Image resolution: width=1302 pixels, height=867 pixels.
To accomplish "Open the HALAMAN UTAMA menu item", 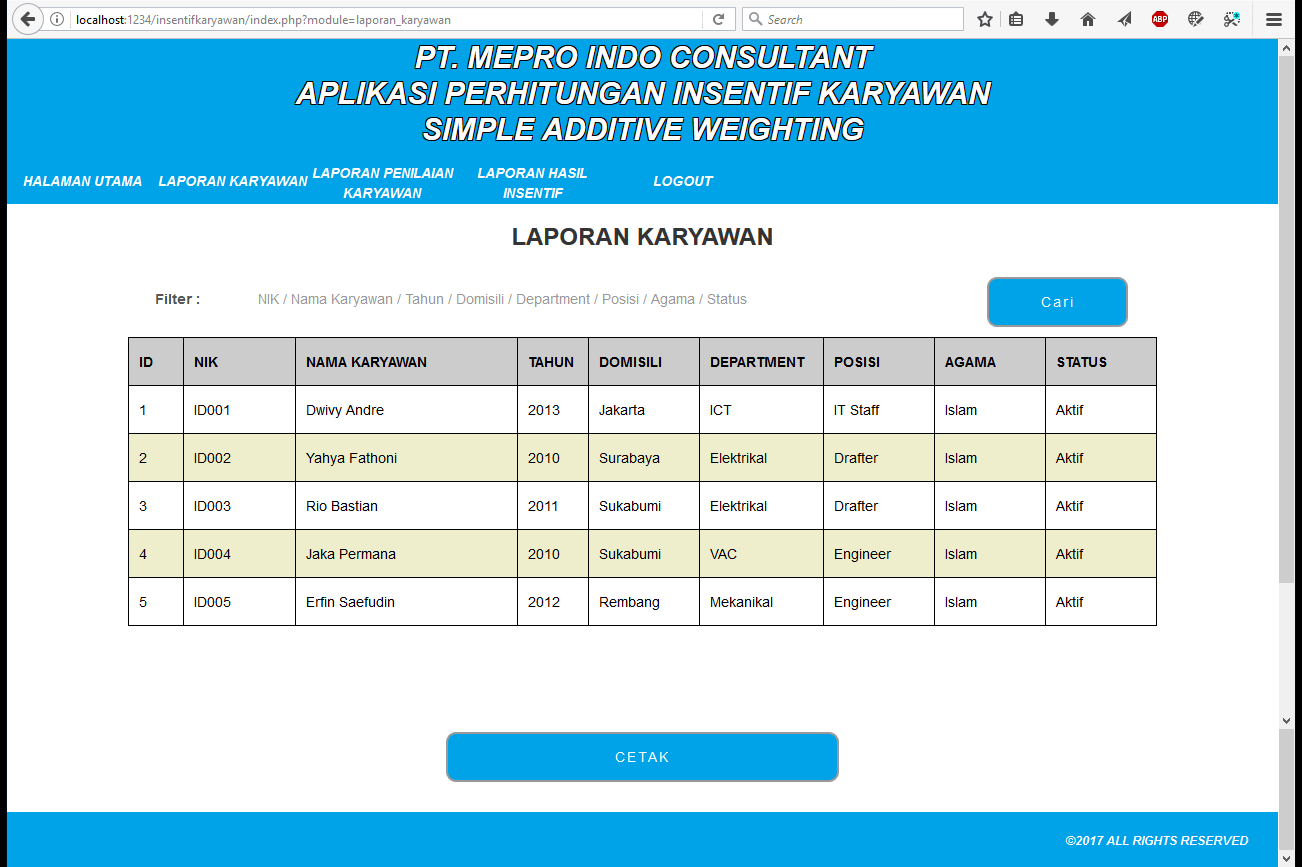I will 83,181.
